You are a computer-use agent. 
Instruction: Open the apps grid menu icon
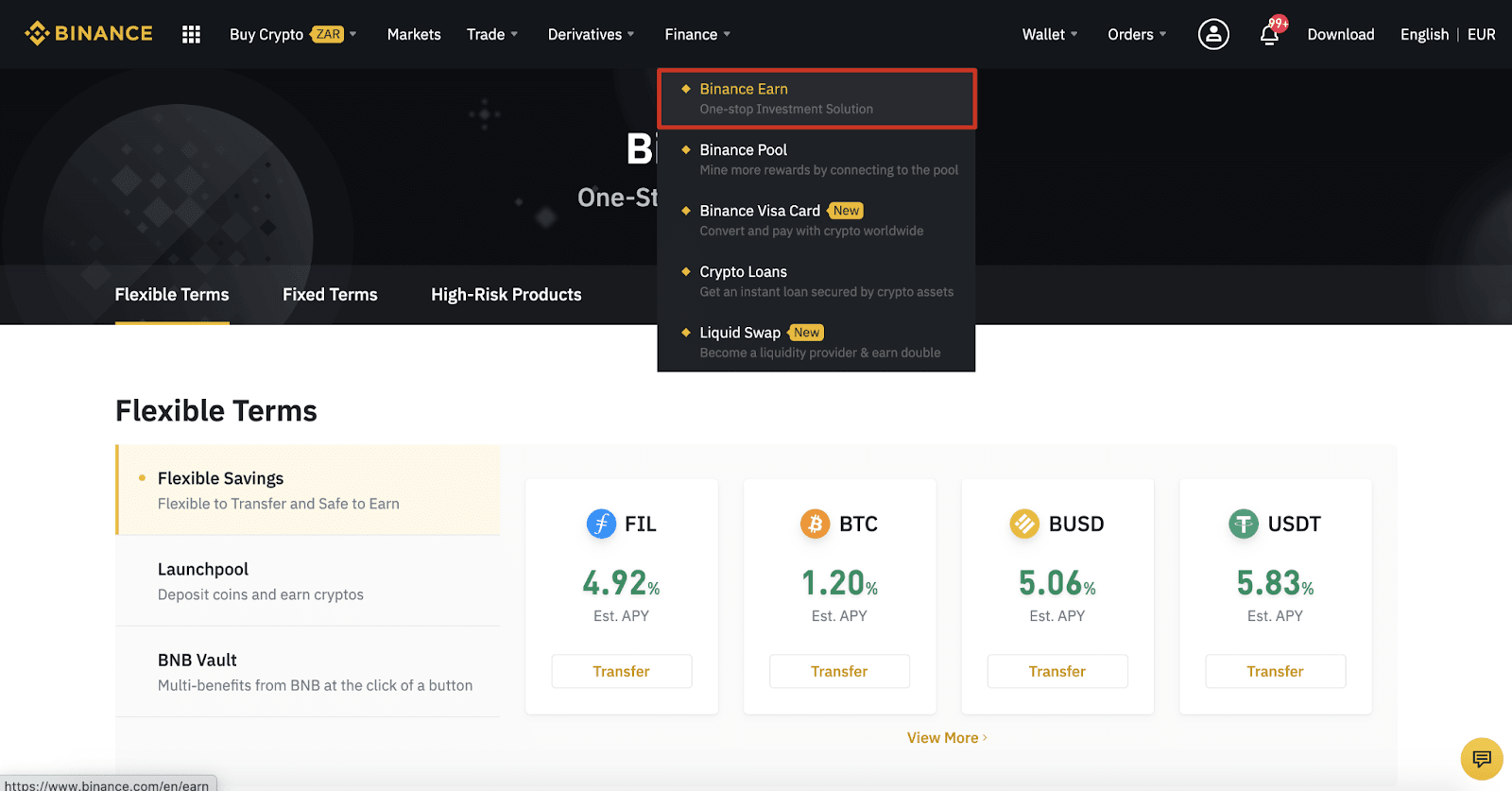tap(191, 34)
